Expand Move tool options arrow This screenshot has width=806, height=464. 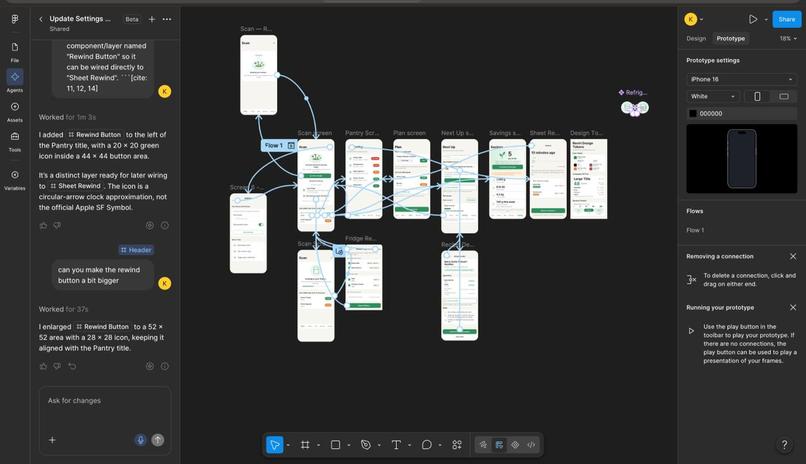(288, 445)
